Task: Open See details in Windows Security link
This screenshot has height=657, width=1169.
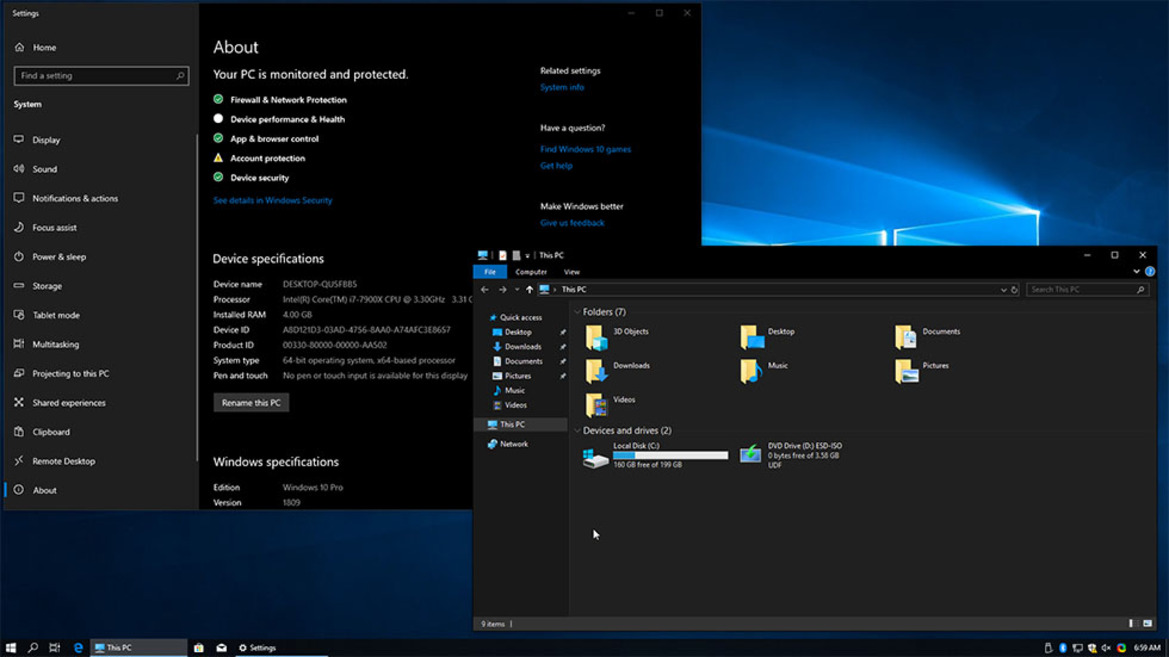Action: tap(273, 200)
